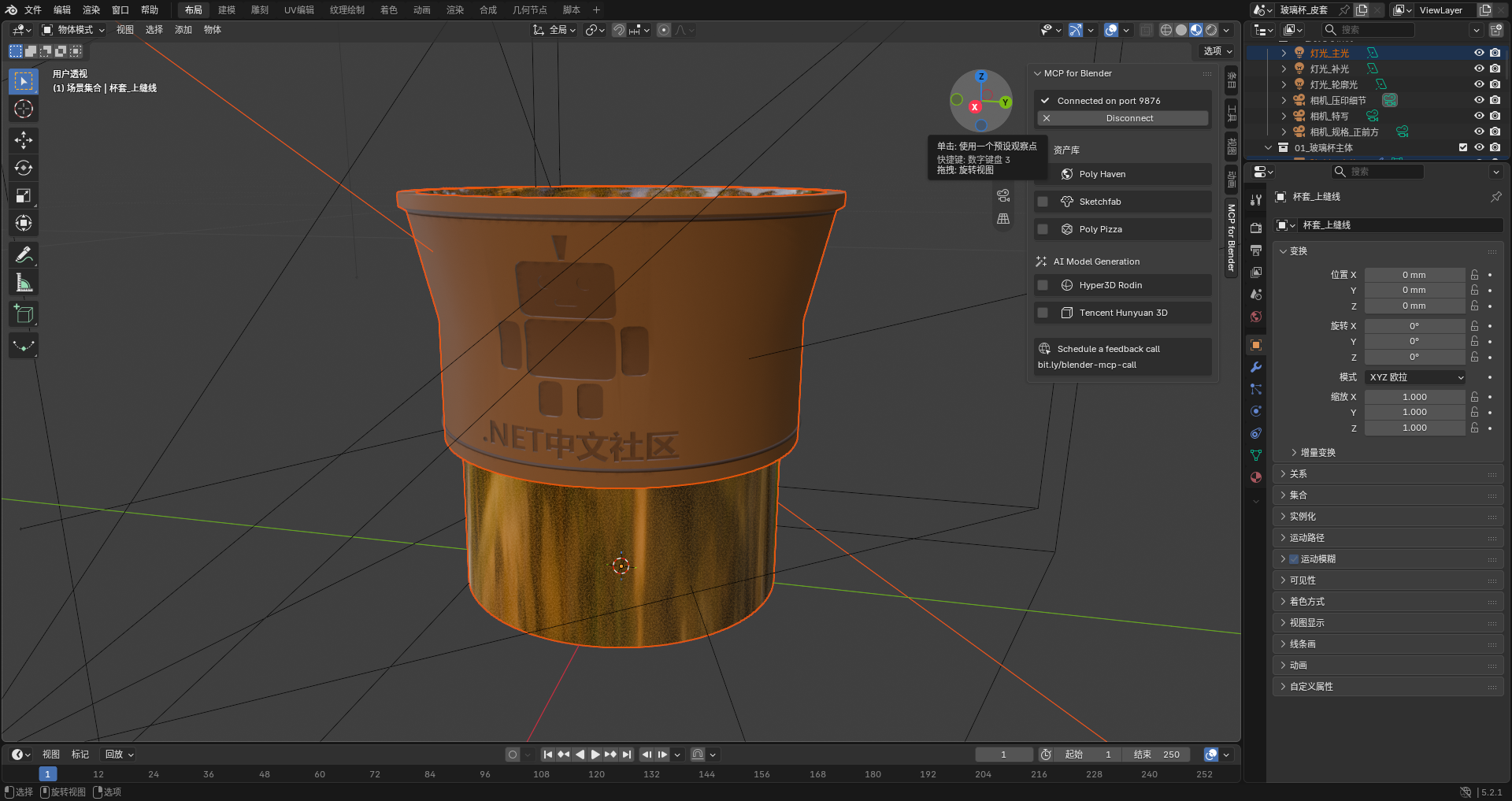The width and height of the screenshot is (1512, 801).
Task: Open the Output properties tab icon
Action: click(x=1256, y=250)
